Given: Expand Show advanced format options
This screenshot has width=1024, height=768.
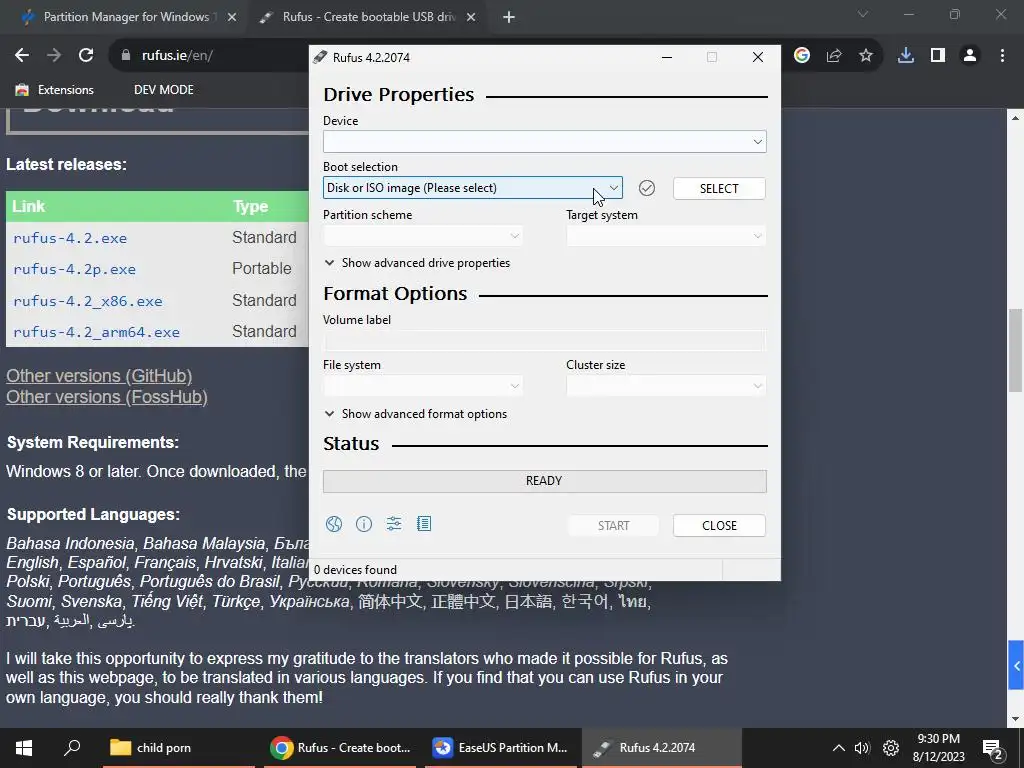Looking at the screenshot, I should click(416, 414).
